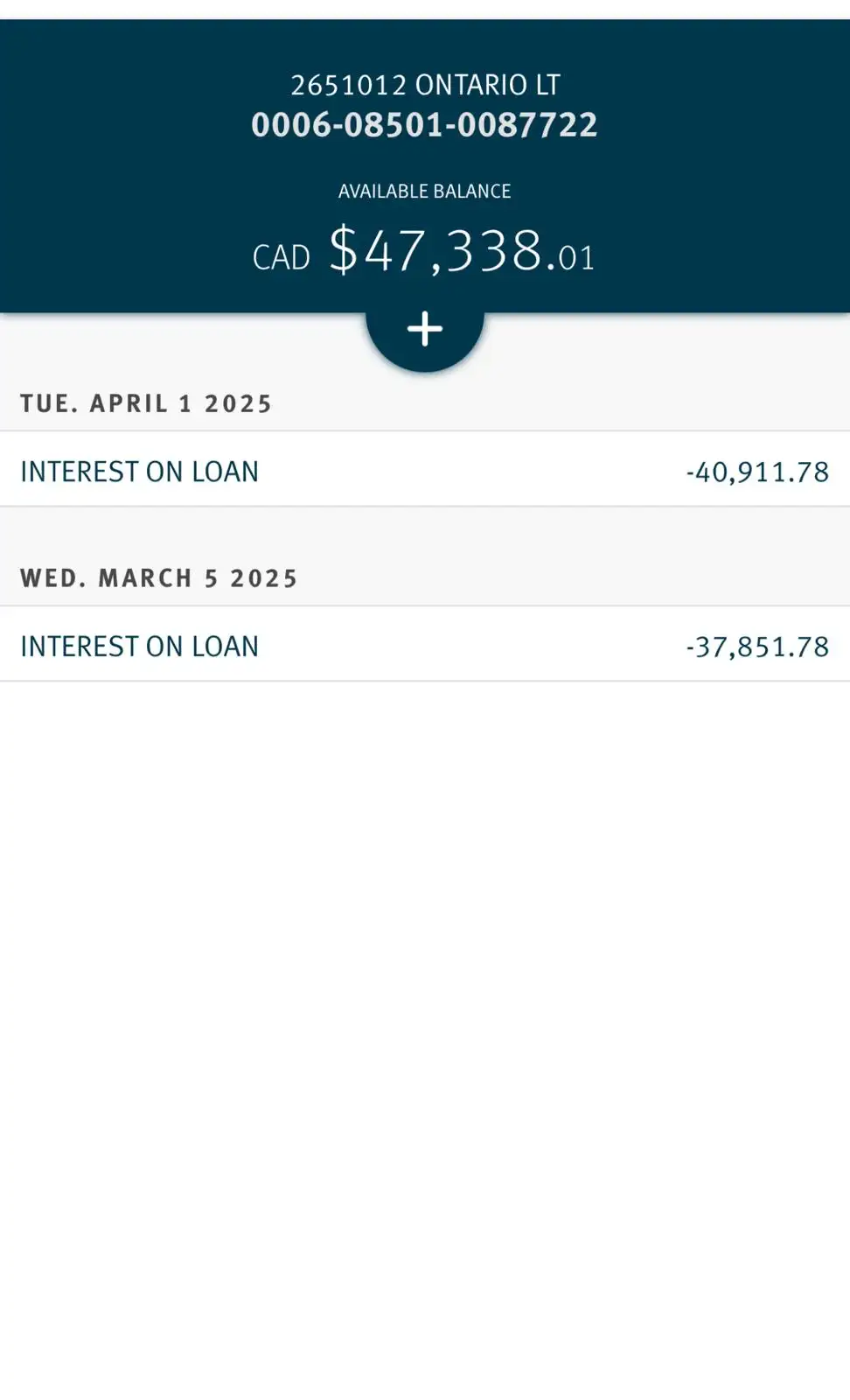The width and height of the screenshot is (850, 1400).
Task: Tap the white strip above the blue header
Action: coord(425,9)
